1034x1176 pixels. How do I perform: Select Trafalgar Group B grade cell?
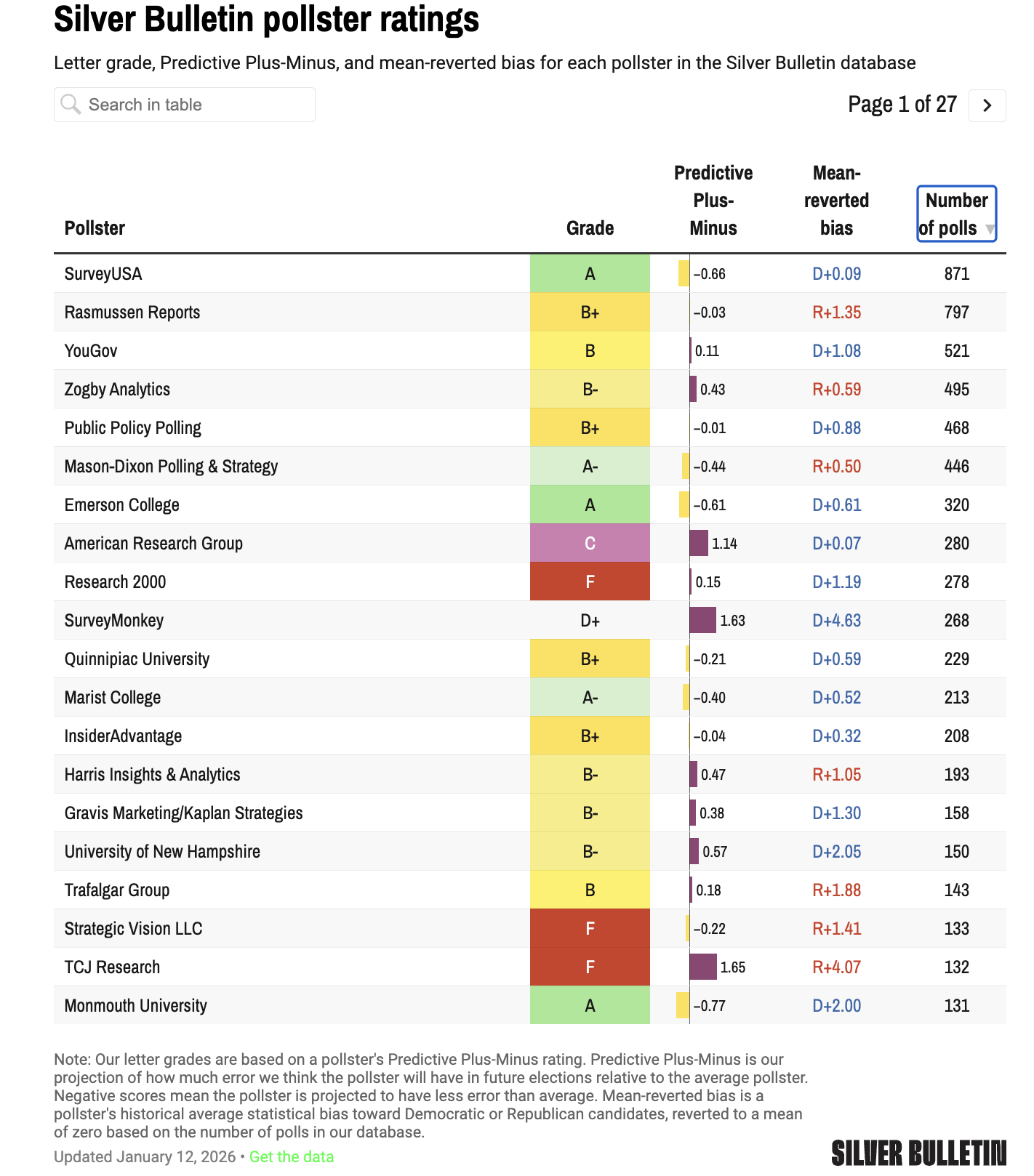(x=590, y=890)
